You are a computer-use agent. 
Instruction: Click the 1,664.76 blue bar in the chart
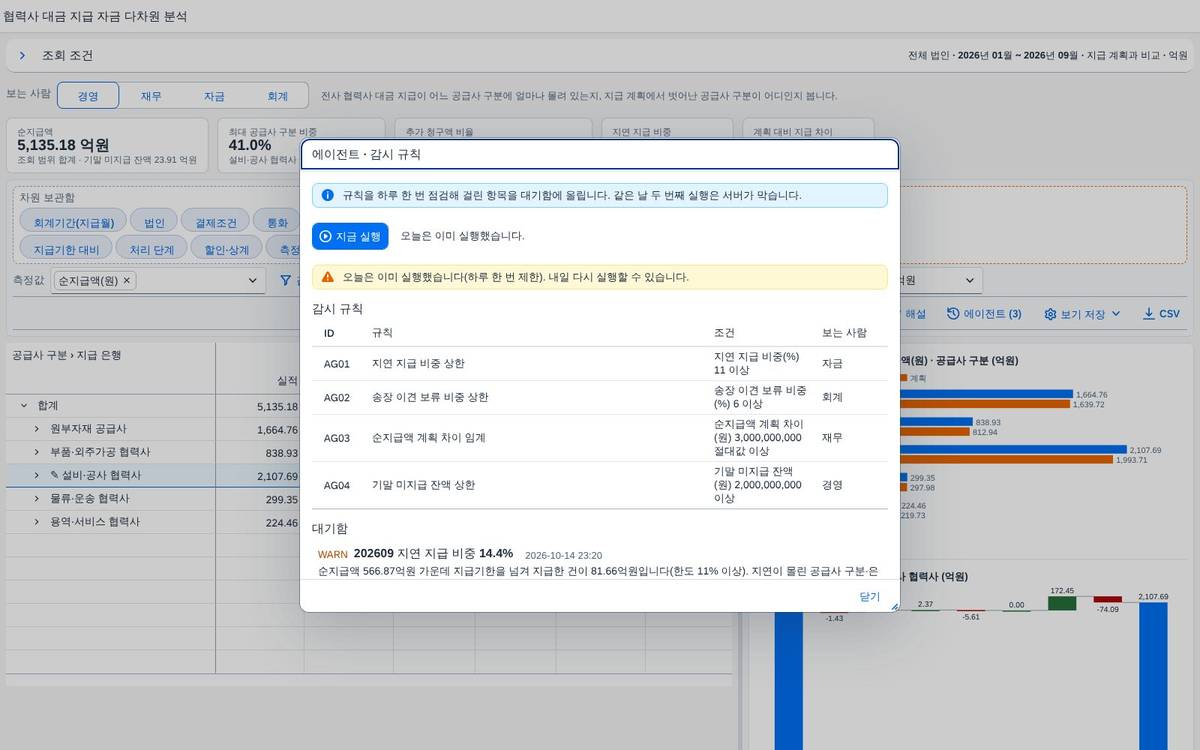tap(985, 394)
